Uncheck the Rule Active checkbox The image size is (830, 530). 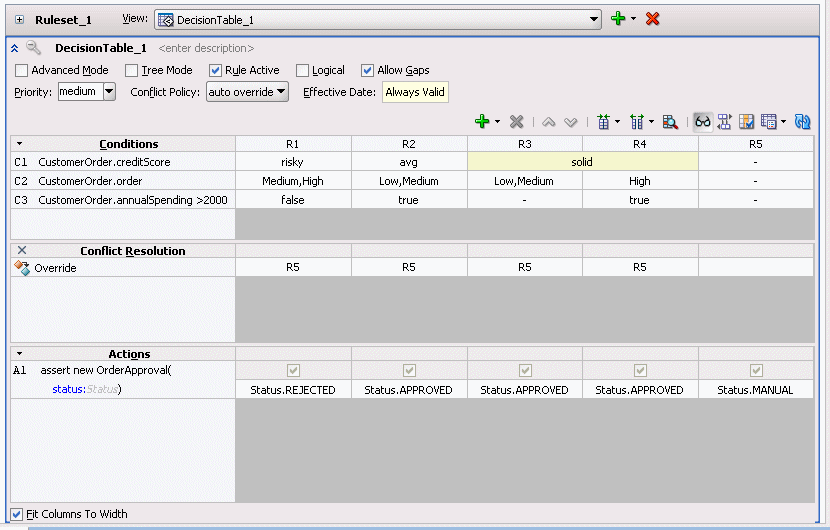(216, 71)
